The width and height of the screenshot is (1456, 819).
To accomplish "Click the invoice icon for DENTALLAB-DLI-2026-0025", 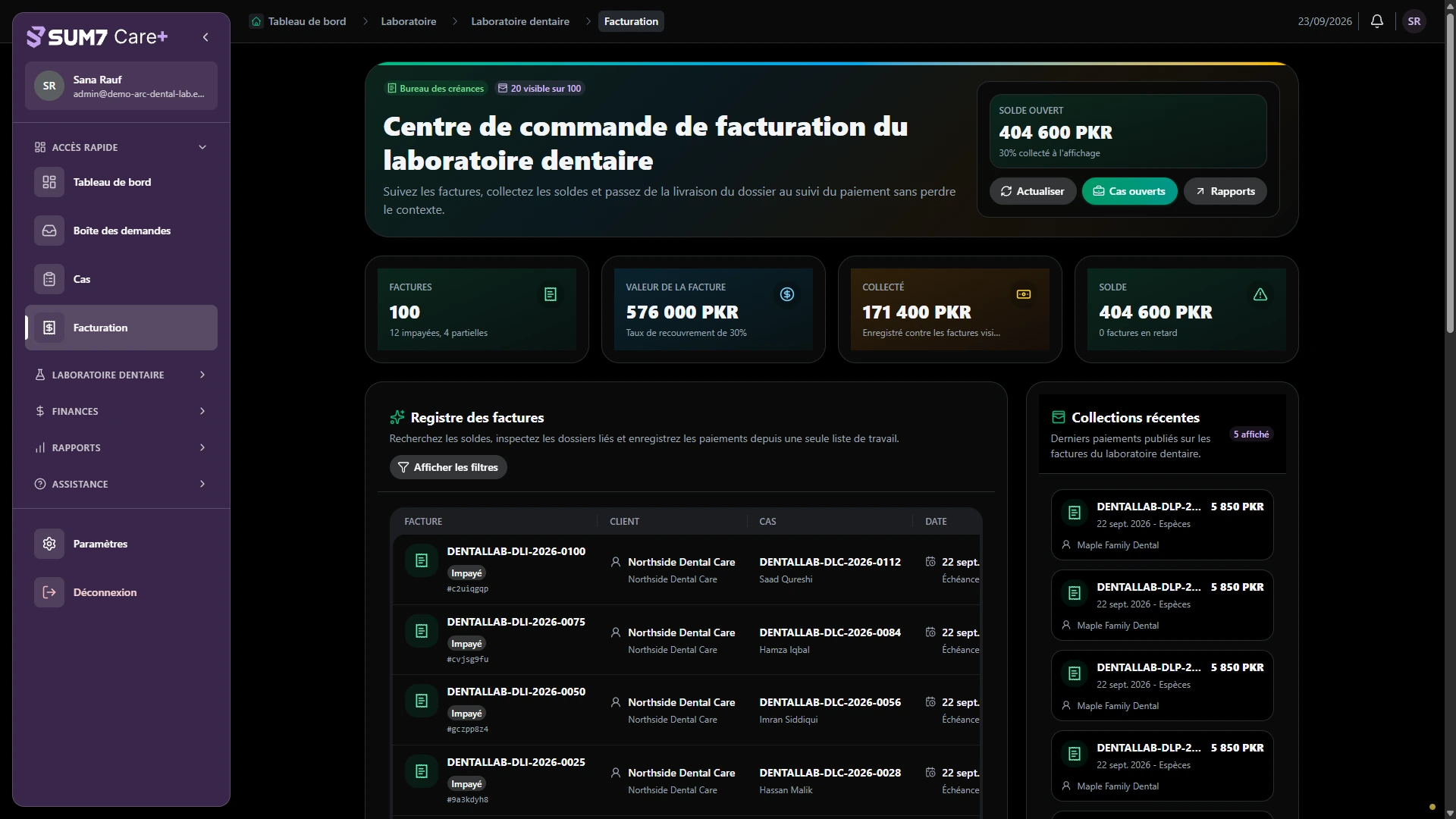I will tap(422, 771).
